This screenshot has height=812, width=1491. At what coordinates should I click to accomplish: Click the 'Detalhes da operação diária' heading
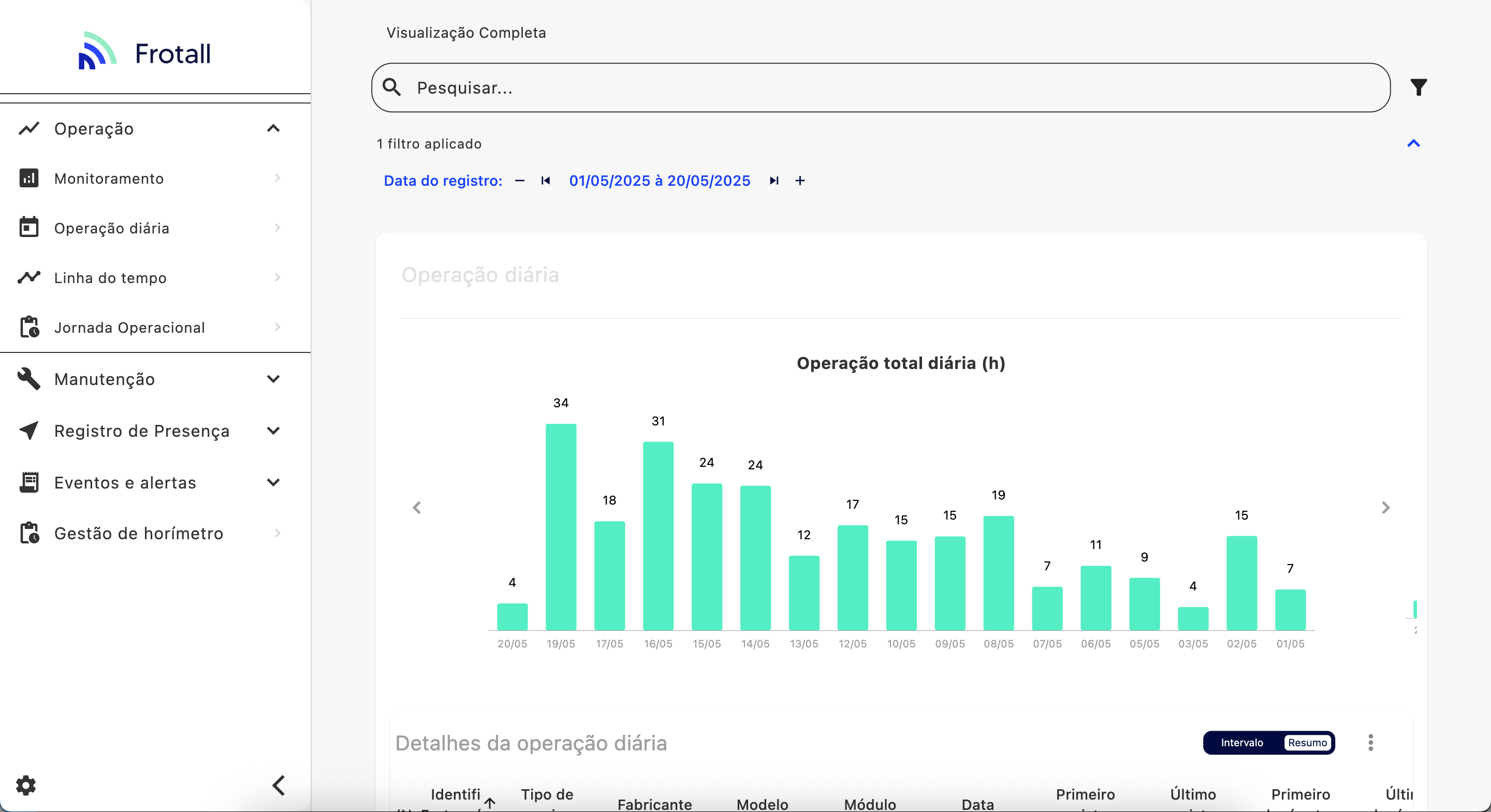531,743
